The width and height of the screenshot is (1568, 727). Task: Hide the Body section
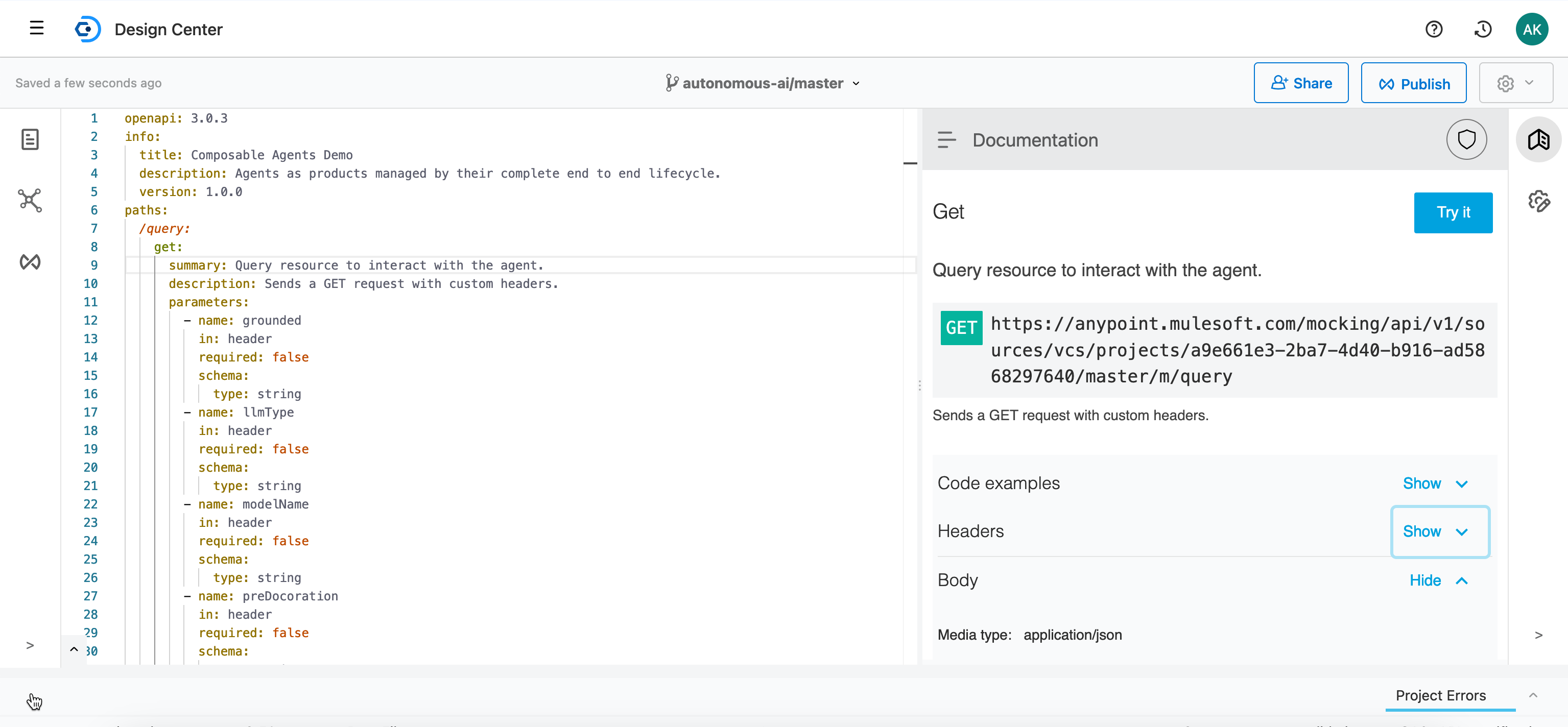(1438, 580)
